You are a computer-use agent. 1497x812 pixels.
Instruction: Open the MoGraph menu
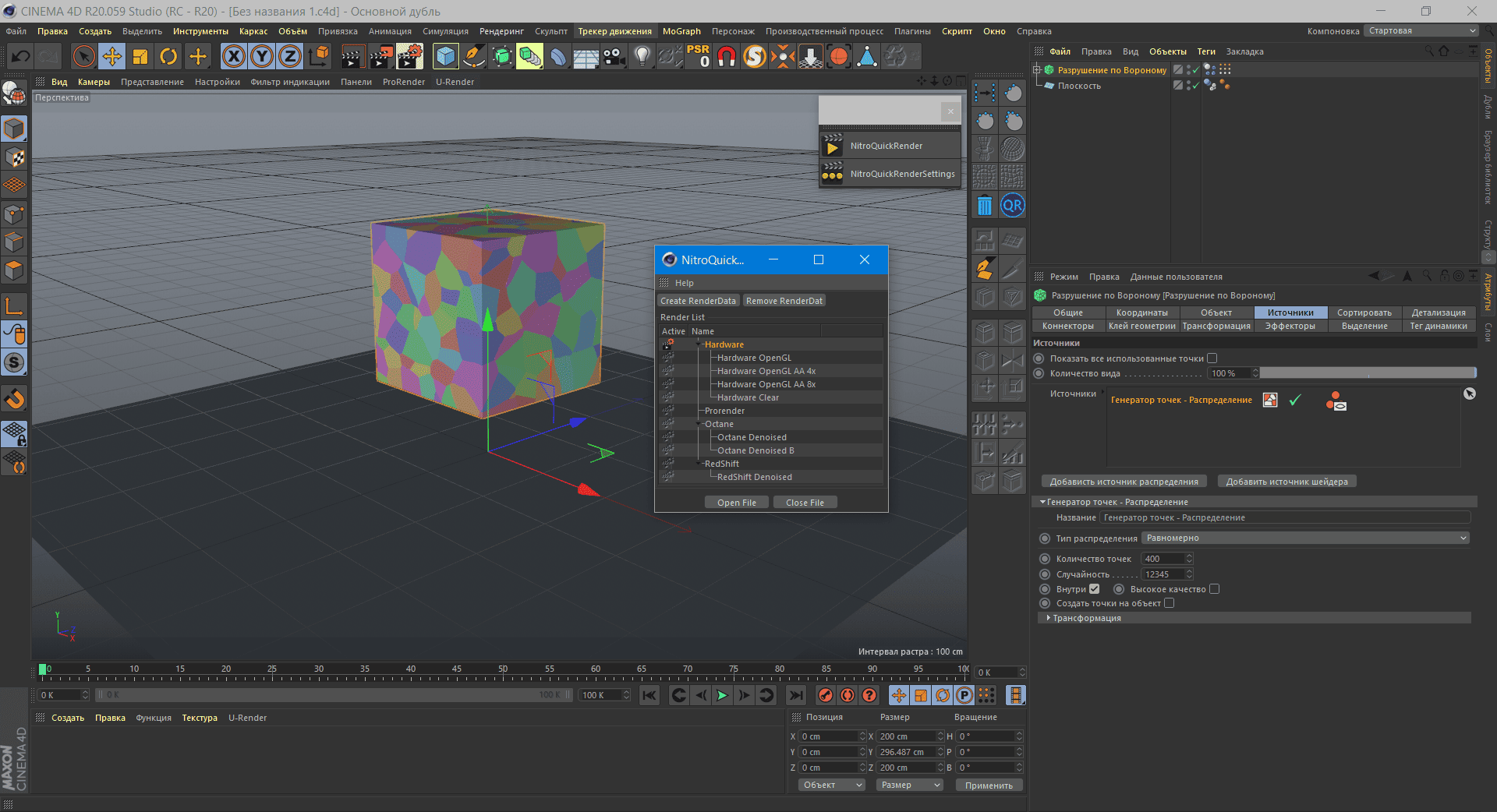(681, 31)
